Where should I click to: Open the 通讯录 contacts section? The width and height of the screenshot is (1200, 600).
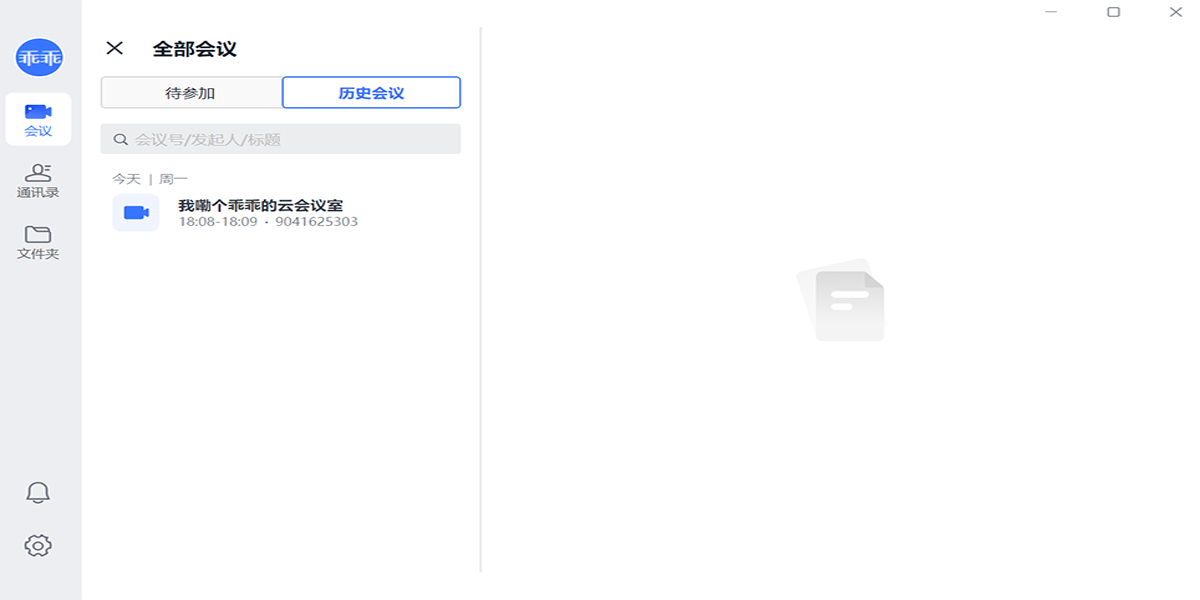coord(38,181)
